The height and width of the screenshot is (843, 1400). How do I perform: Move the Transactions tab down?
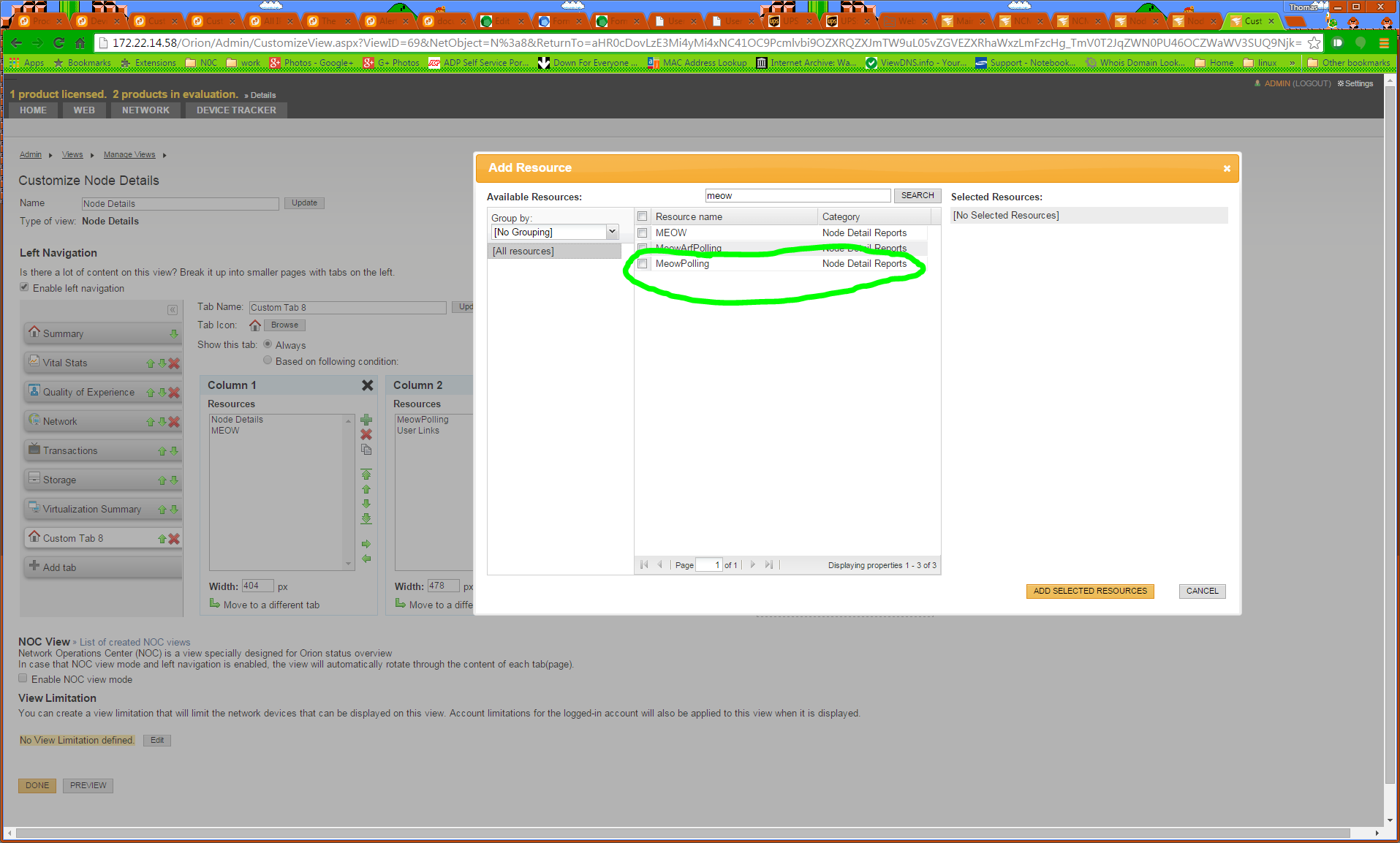point(174,451)
